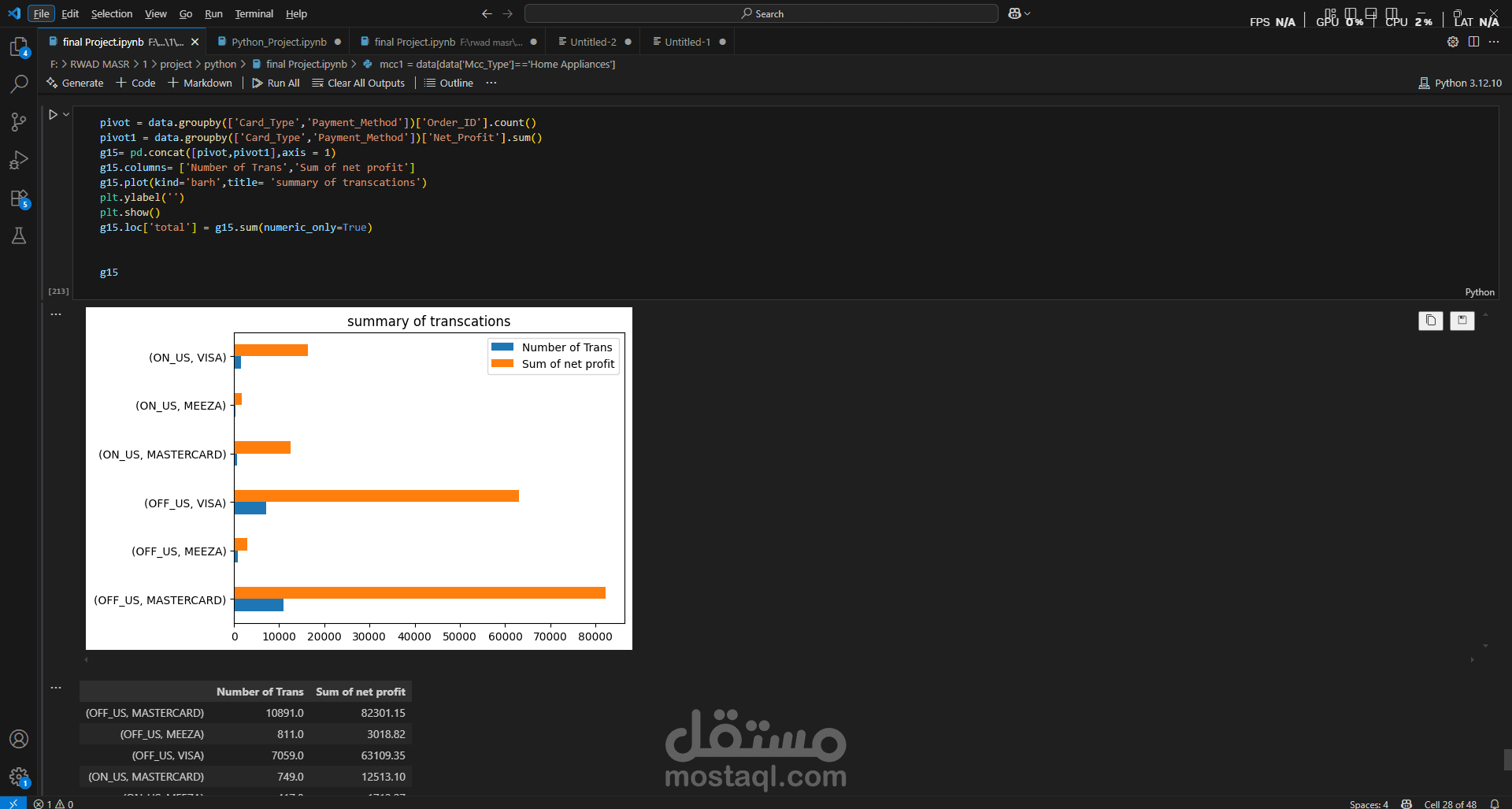
Task: Add a new Markdown cell
Action: point(200,83)
